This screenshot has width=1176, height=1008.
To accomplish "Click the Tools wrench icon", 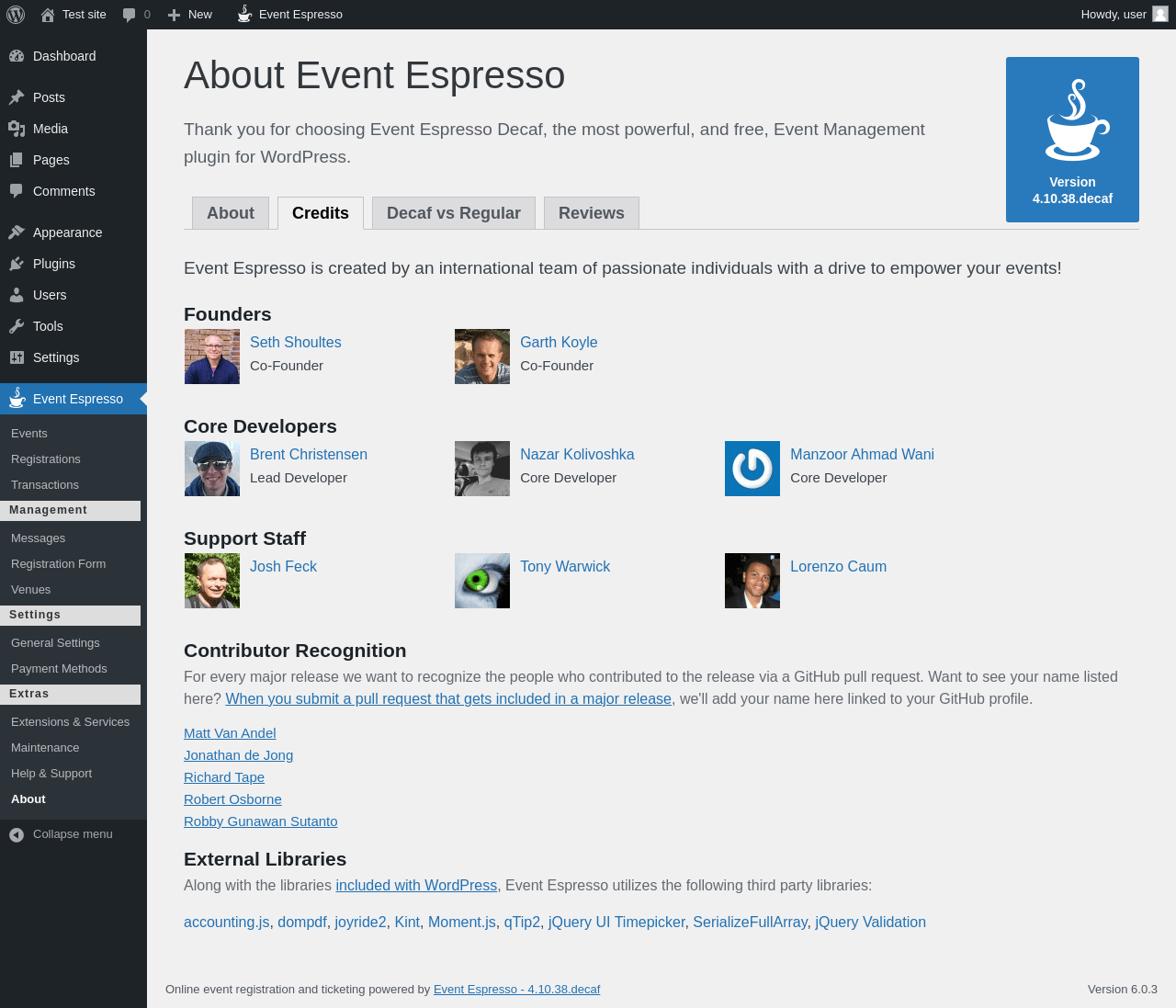I will tap(17, 326).
